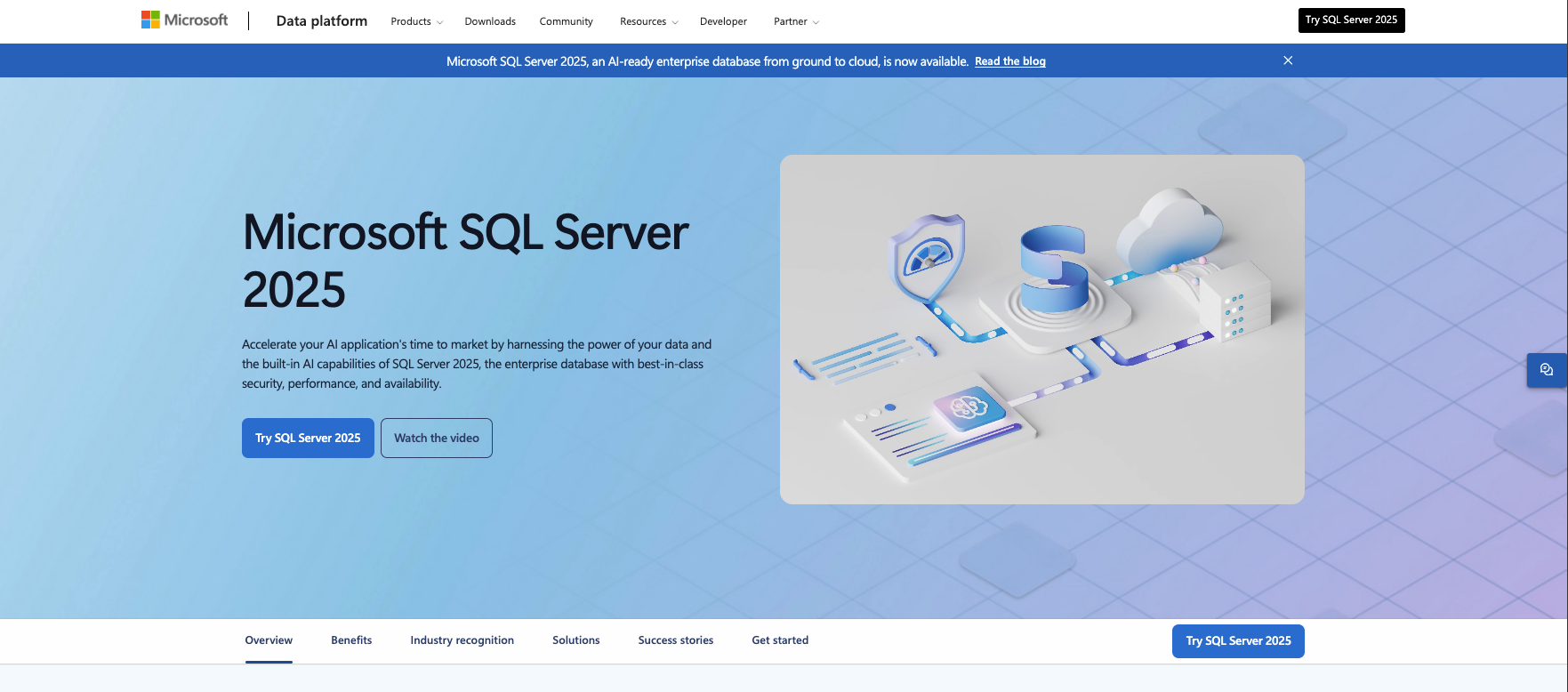1568x692 pixels.
Task: Switch to the Benefits tab
Action: (351, 640)
